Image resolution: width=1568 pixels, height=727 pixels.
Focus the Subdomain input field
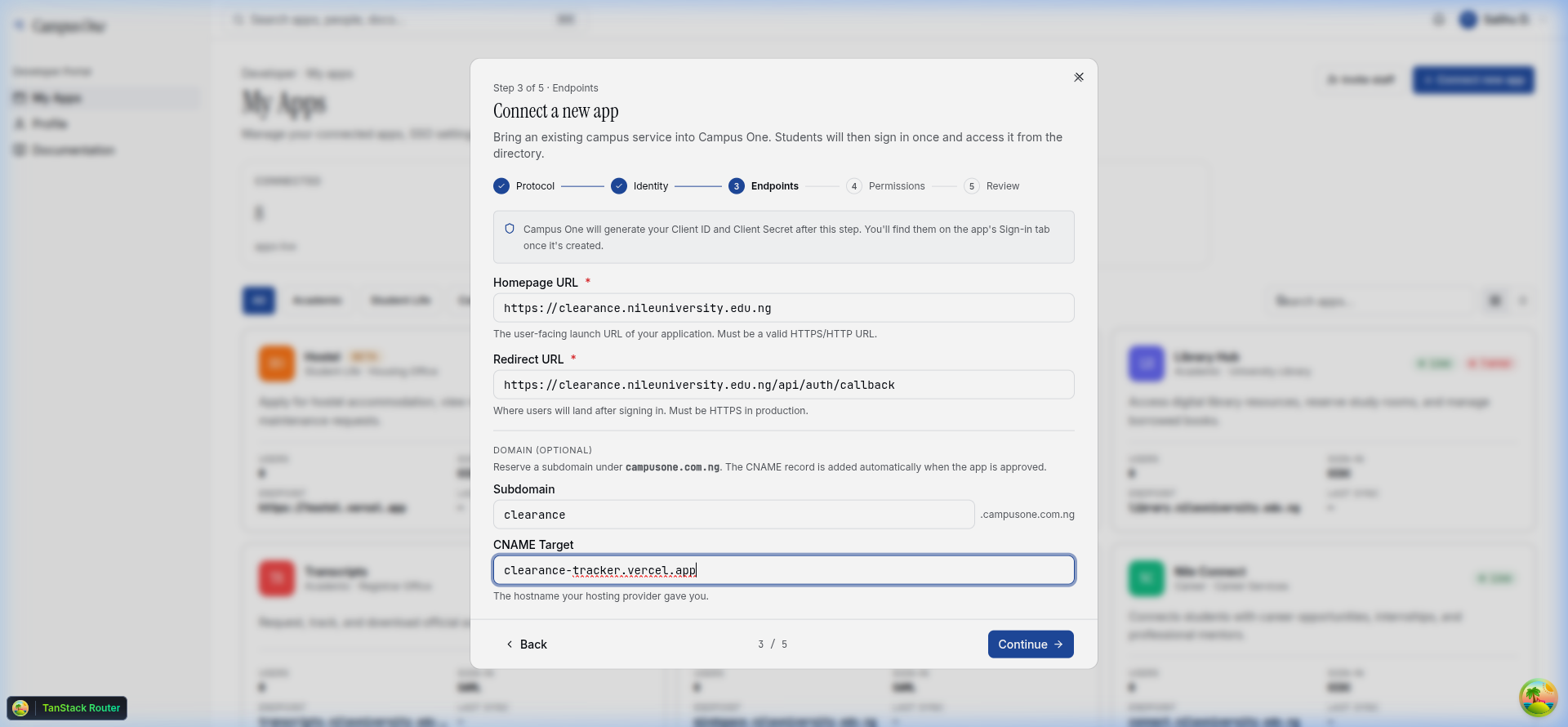click(x=734, y=515)
